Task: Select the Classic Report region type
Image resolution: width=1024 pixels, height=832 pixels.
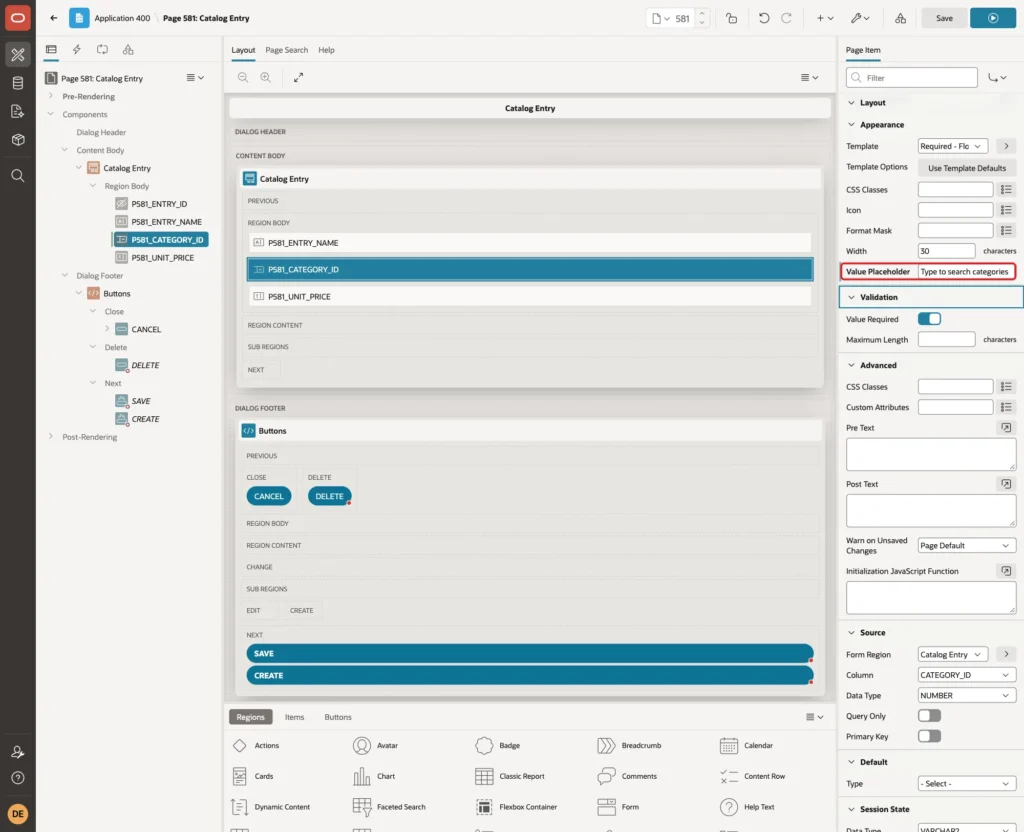Action: [510, 776]
